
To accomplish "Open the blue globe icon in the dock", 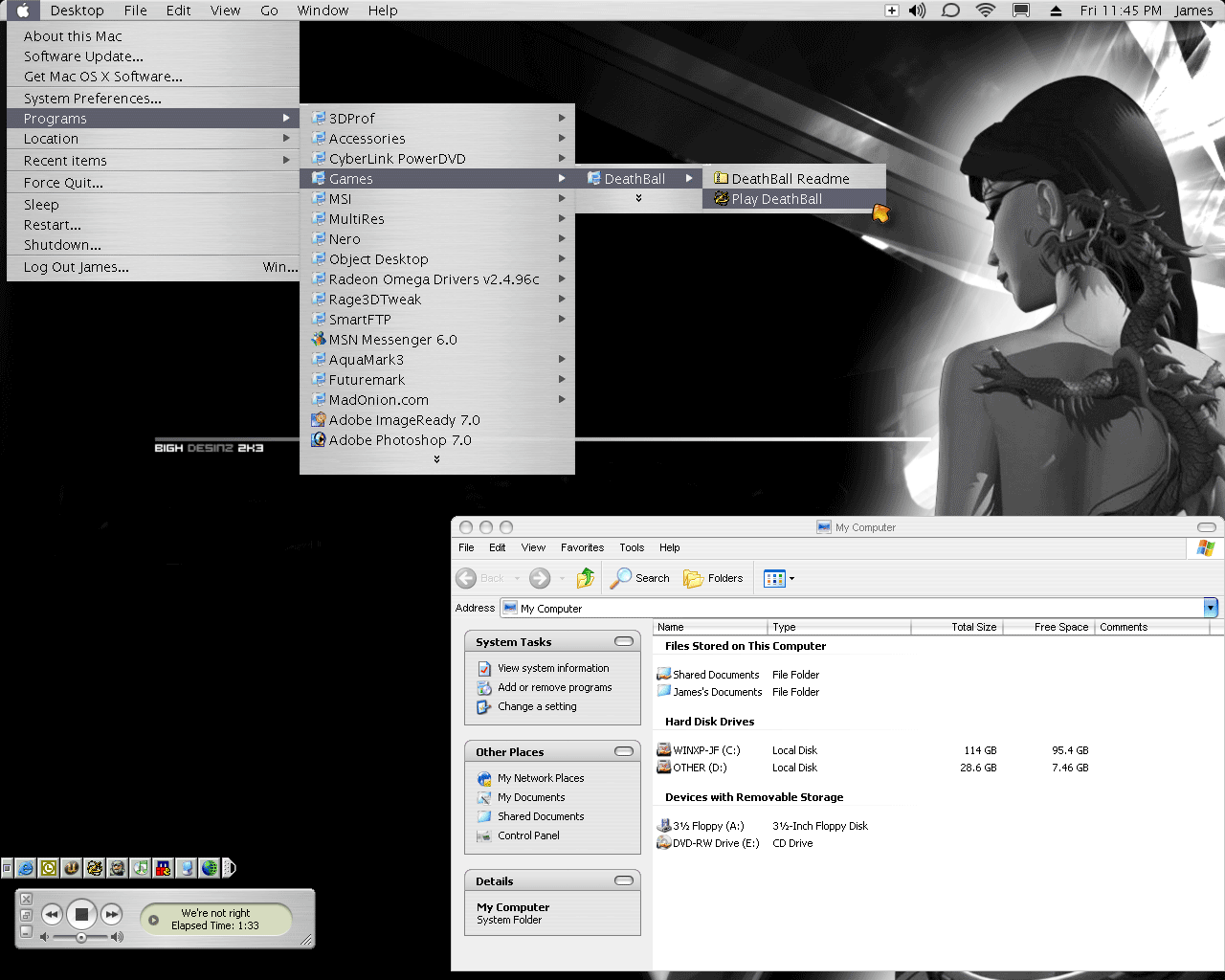I will pyautogui.click(x=210, y=868).
